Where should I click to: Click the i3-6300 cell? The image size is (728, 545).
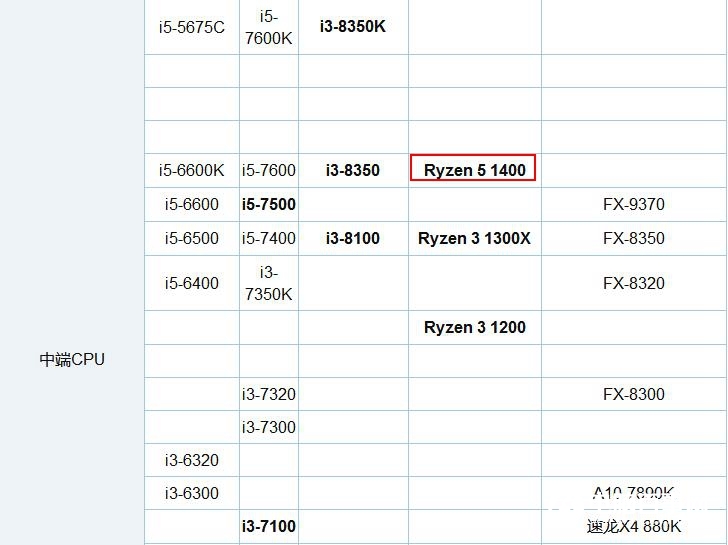[191, 493]
